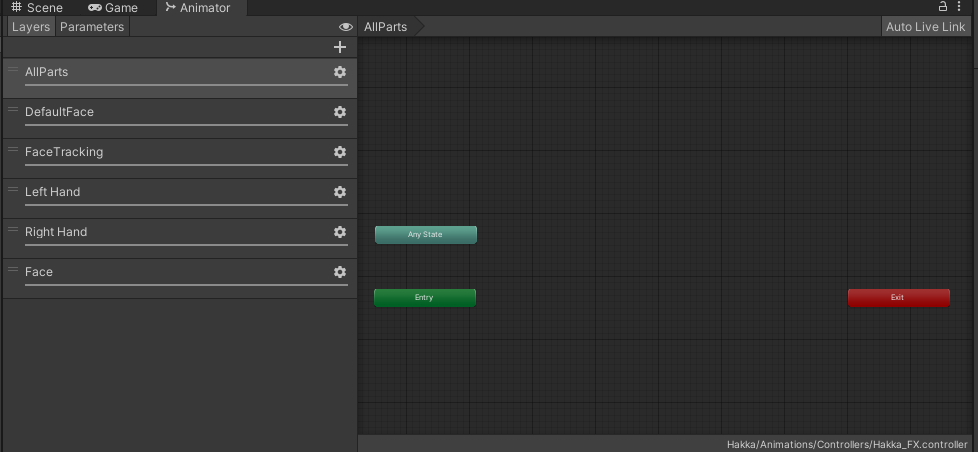Viewport: 978px width, 452px height.
Task: Select the Left Hand layer
Action: tap(180, 198)
